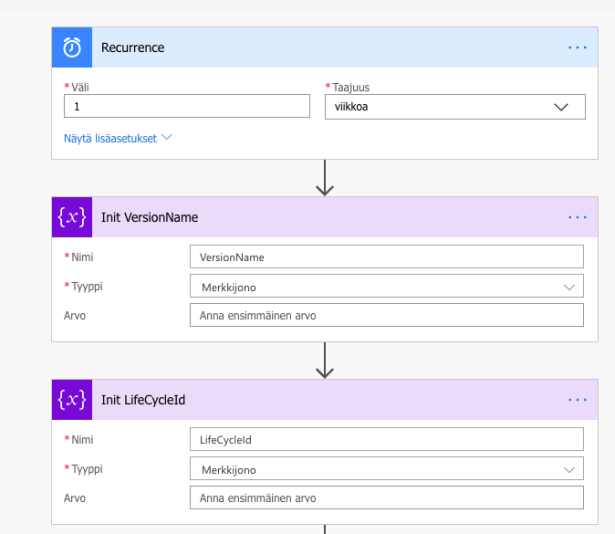The width and height of the screenshot is (615, 534).
Task: Click the Init VersionName header title
Action: click(150, 217)
